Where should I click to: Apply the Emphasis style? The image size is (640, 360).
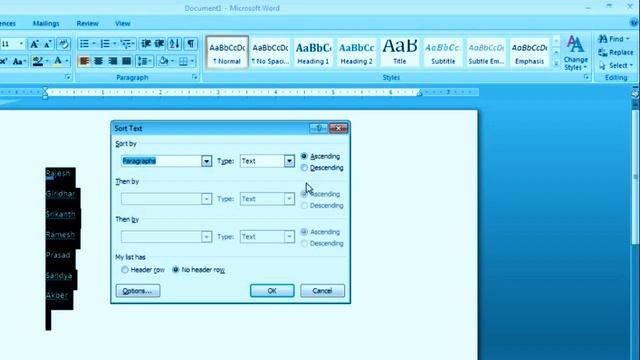click(x=529, y=53)
